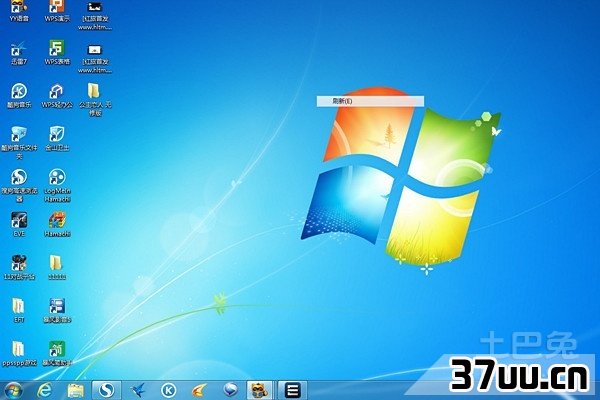This screenshot has height=400, width=600.
Task: Click the orange wing taskbar icon
Action: (x=199, y=390)
